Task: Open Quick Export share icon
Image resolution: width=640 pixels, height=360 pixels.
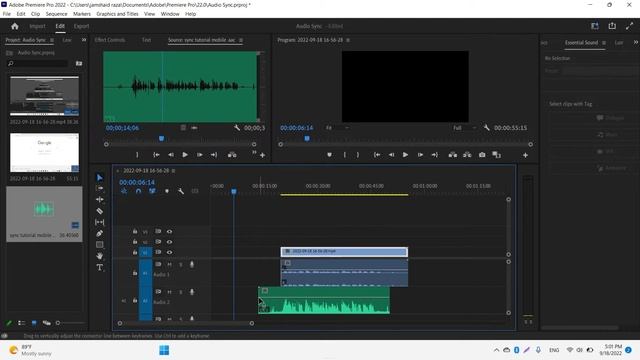Action: (612, 26)
